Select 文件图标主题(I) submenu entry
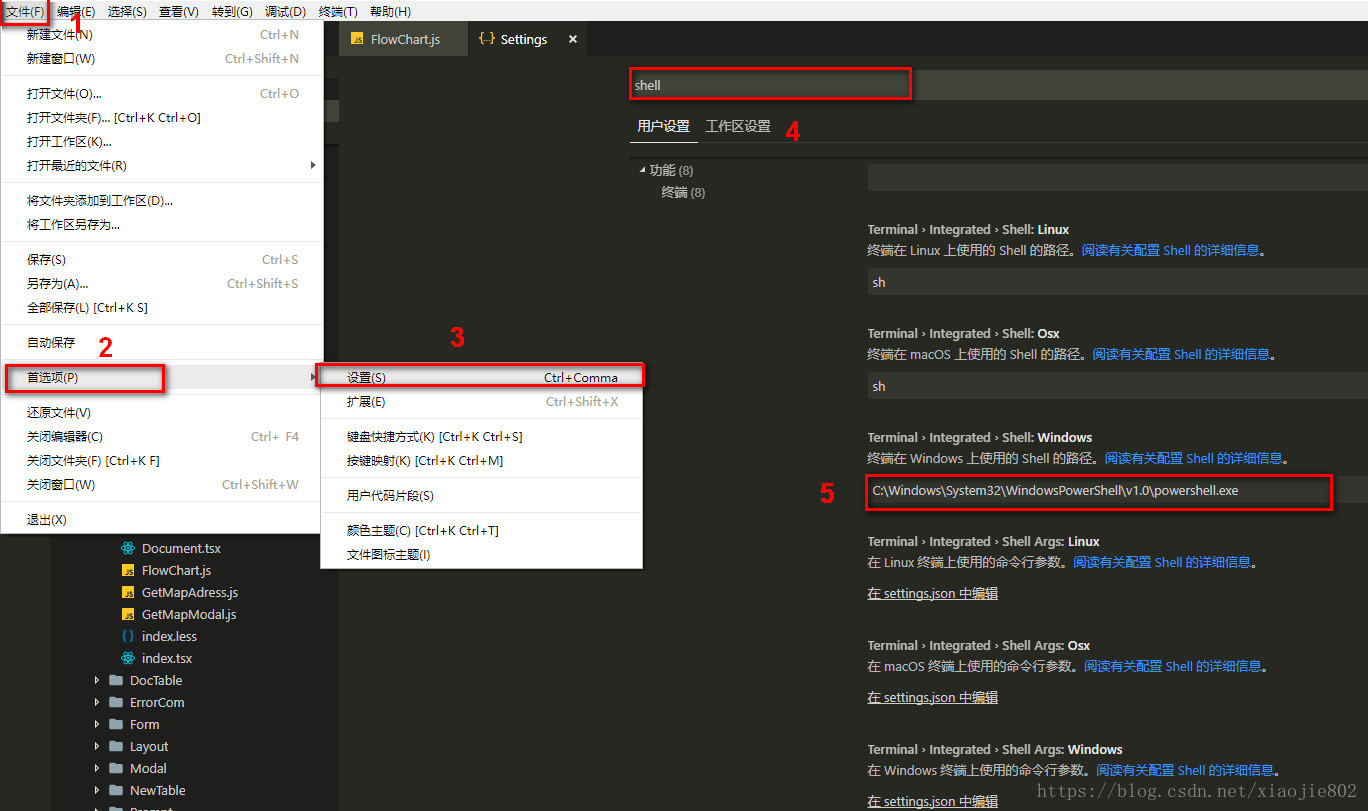 point(481,555)
